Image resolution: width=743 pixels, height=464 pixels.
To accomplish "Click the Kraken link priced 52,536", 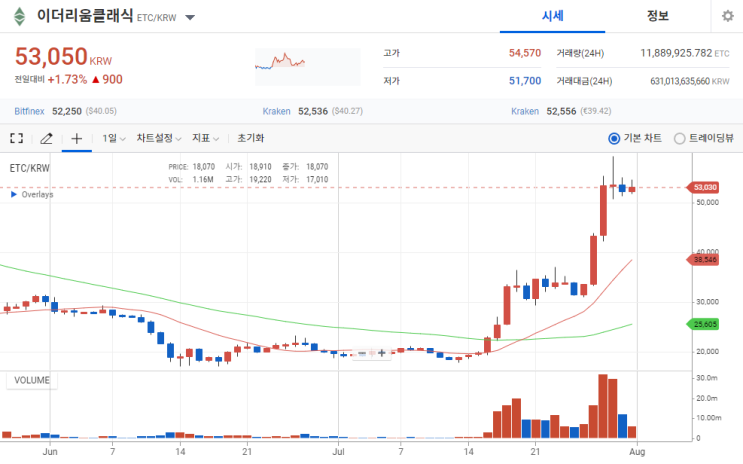I will (x=276, y=111).
